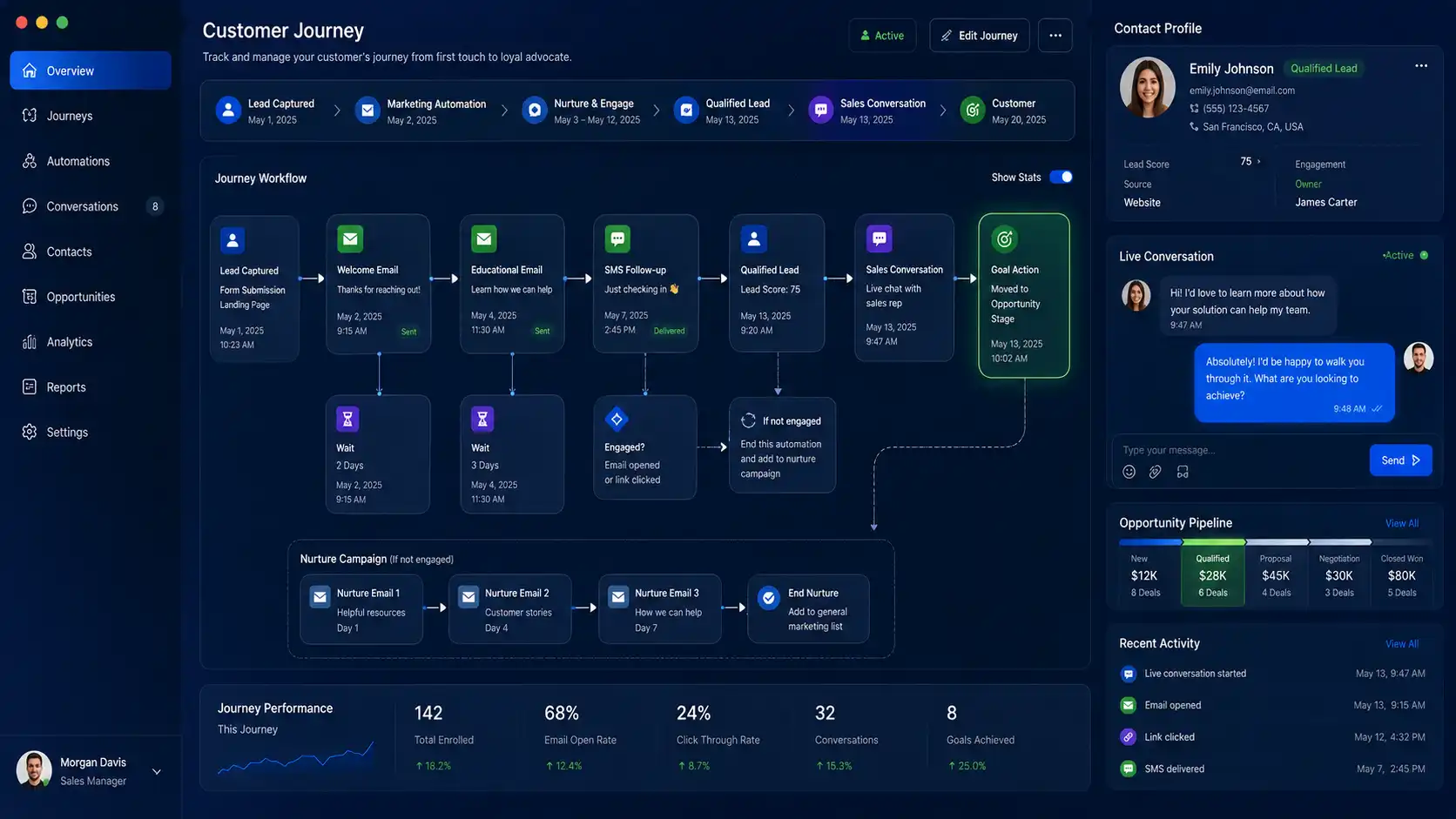Click the Lead Captured stage icon
Viewport: 1456px width, 819px height.
228,111
